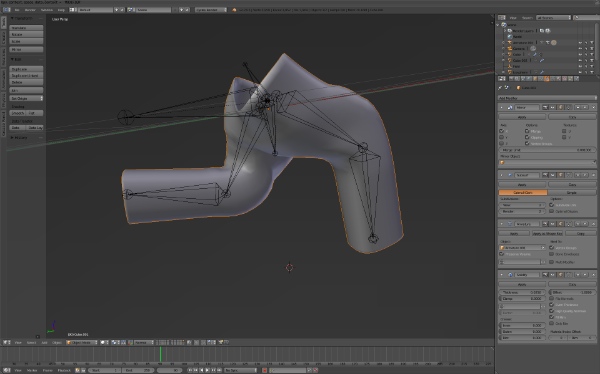Toggle render visibility on Mirror modifier header
The image size is (600, 374).
(x=545, y=108)
